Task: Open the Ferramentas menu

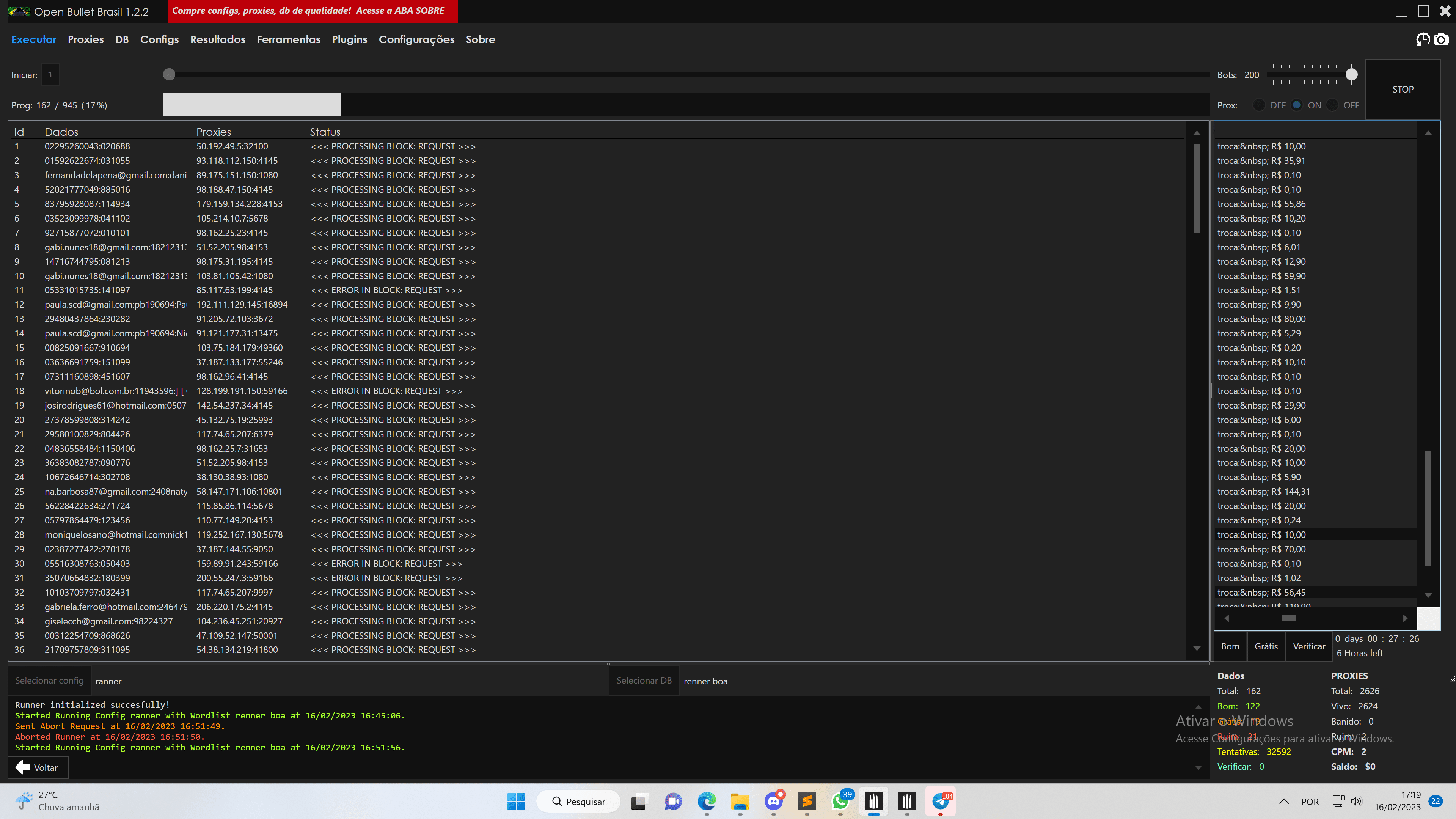Action: point(288,39)
